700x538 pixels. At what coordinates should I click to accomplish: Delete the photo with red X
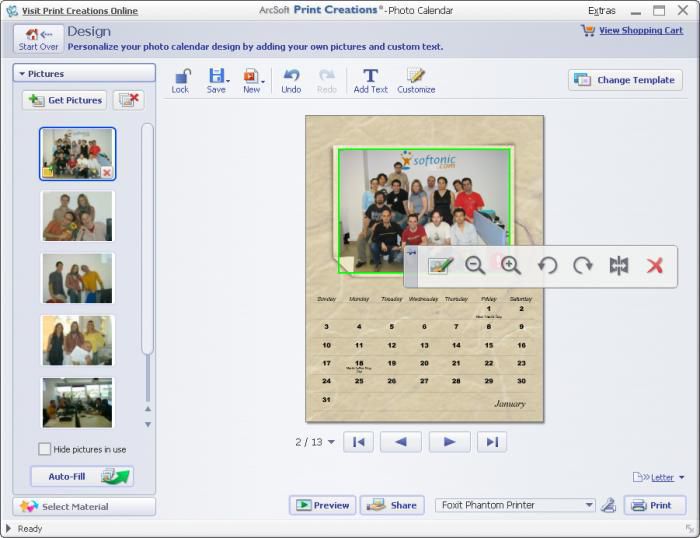pyautogui.click(x=655, y=265)
